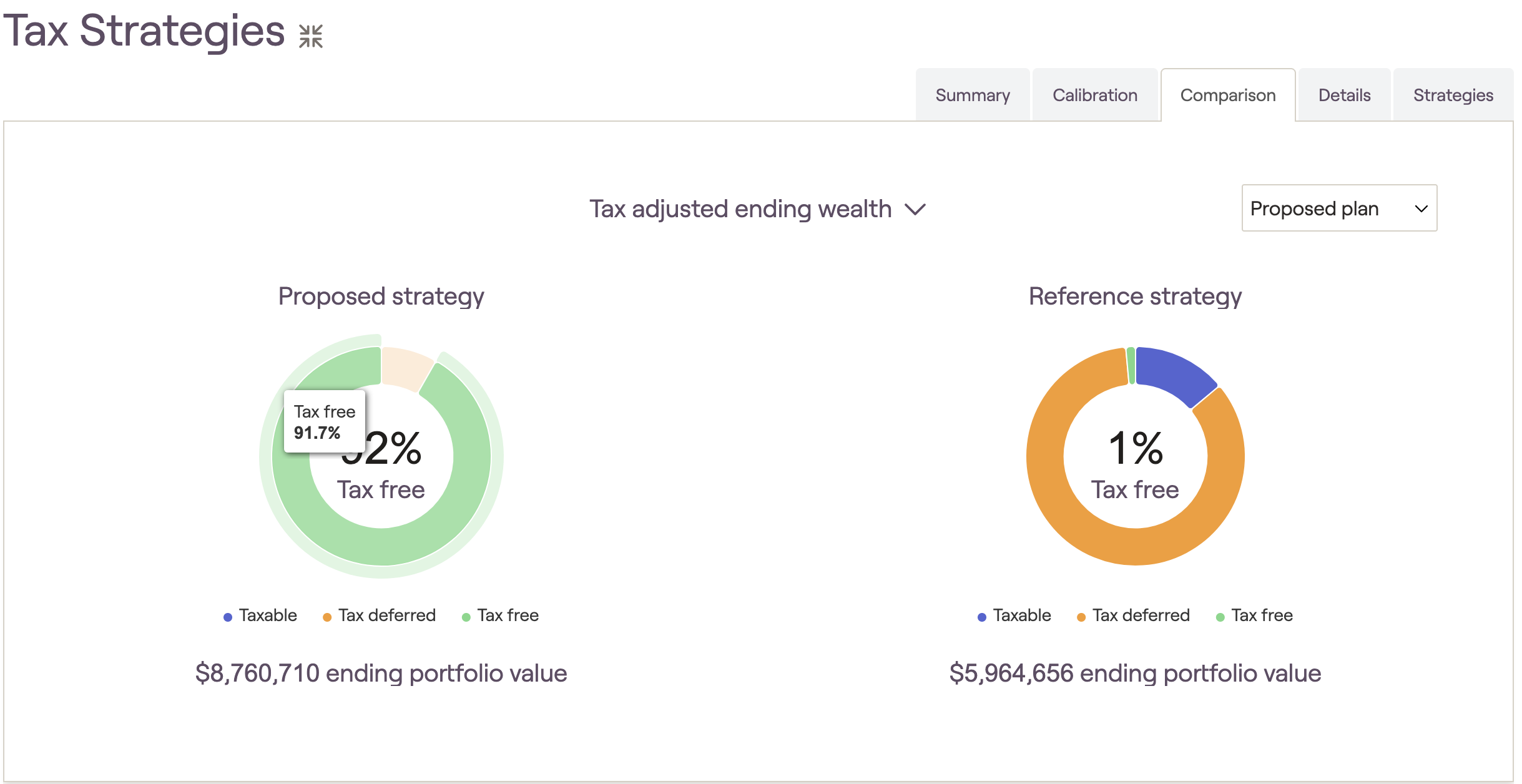Toggle Tax free legend under Reference strategy
The image size is (1522, 784).
[x=1254, y=615]
